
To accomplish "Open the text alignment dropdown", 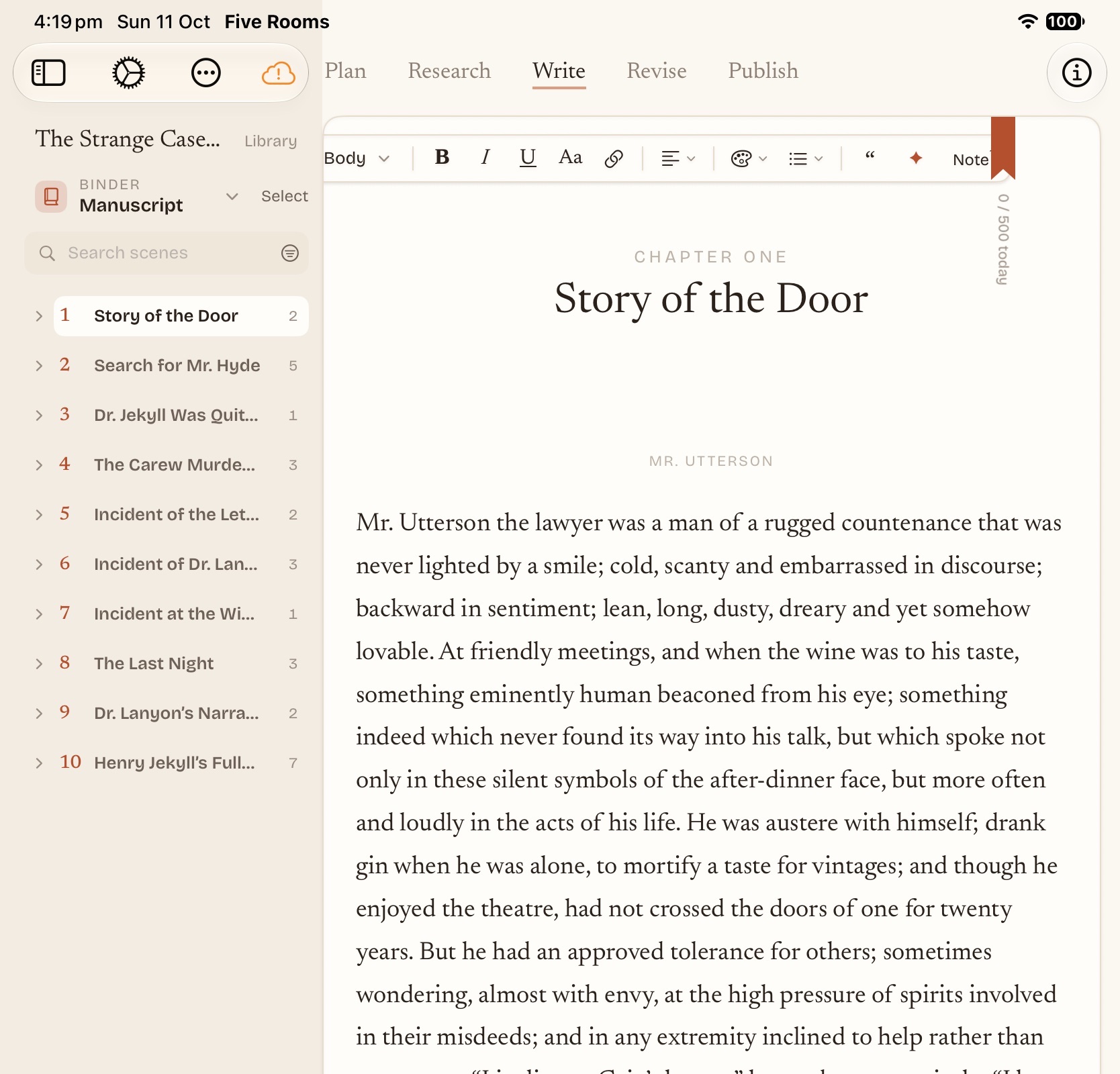I will pyautogui.click(x=678, y=158).
